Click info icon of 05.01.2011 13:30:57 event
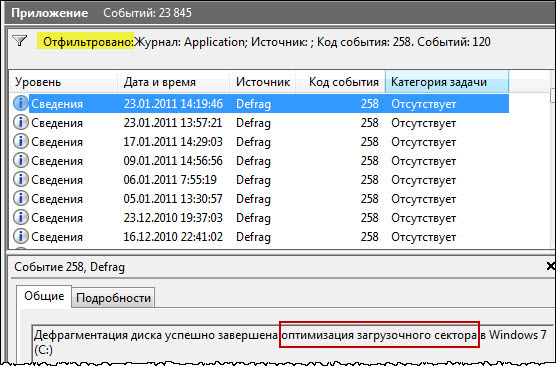Image resolution: width=557 pixels, height=367 pixels. (x=21, y=199)
